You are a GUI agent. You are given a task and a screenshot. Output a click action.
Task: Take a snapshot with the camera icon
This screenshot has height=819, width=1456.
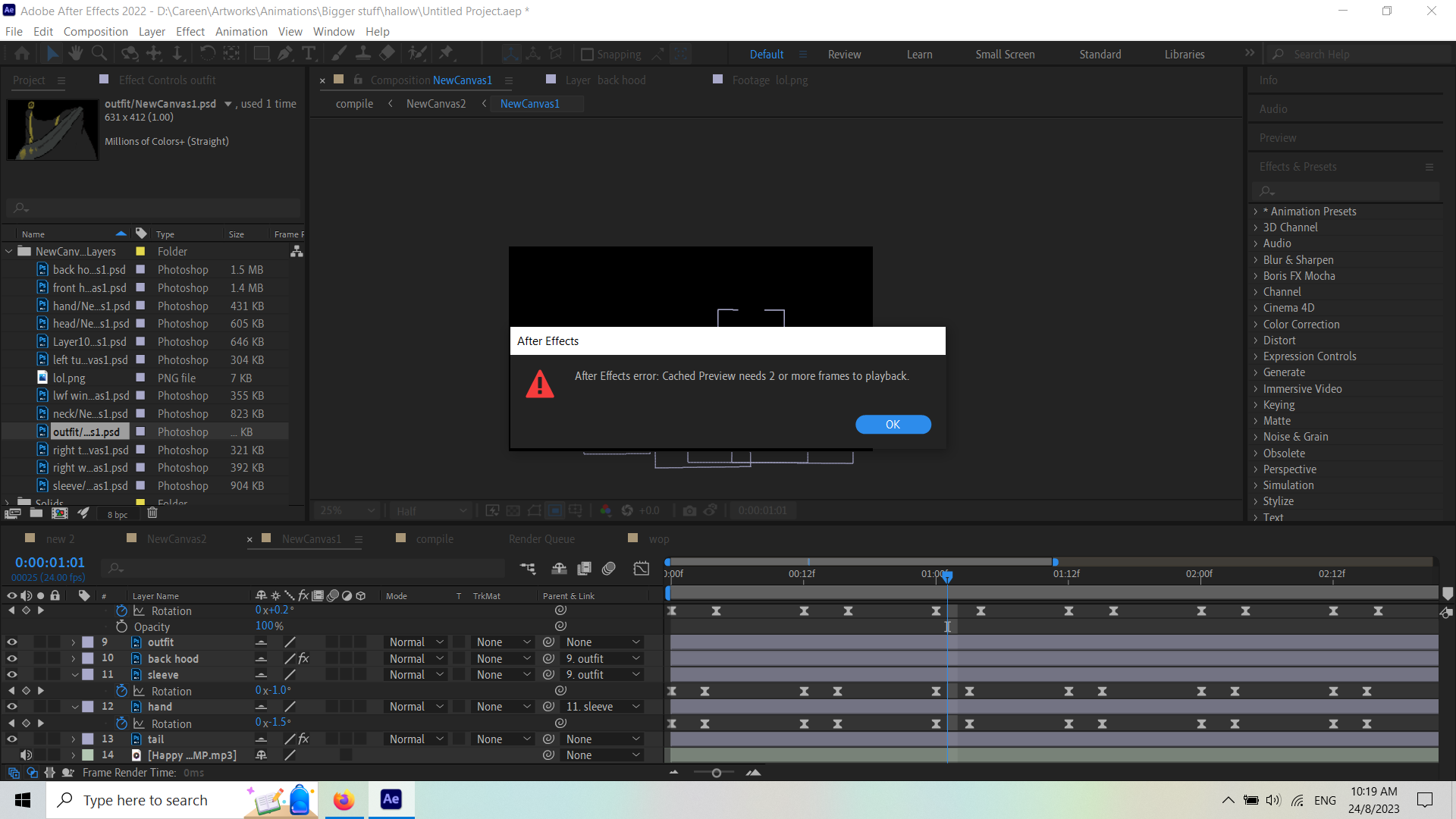689,510
